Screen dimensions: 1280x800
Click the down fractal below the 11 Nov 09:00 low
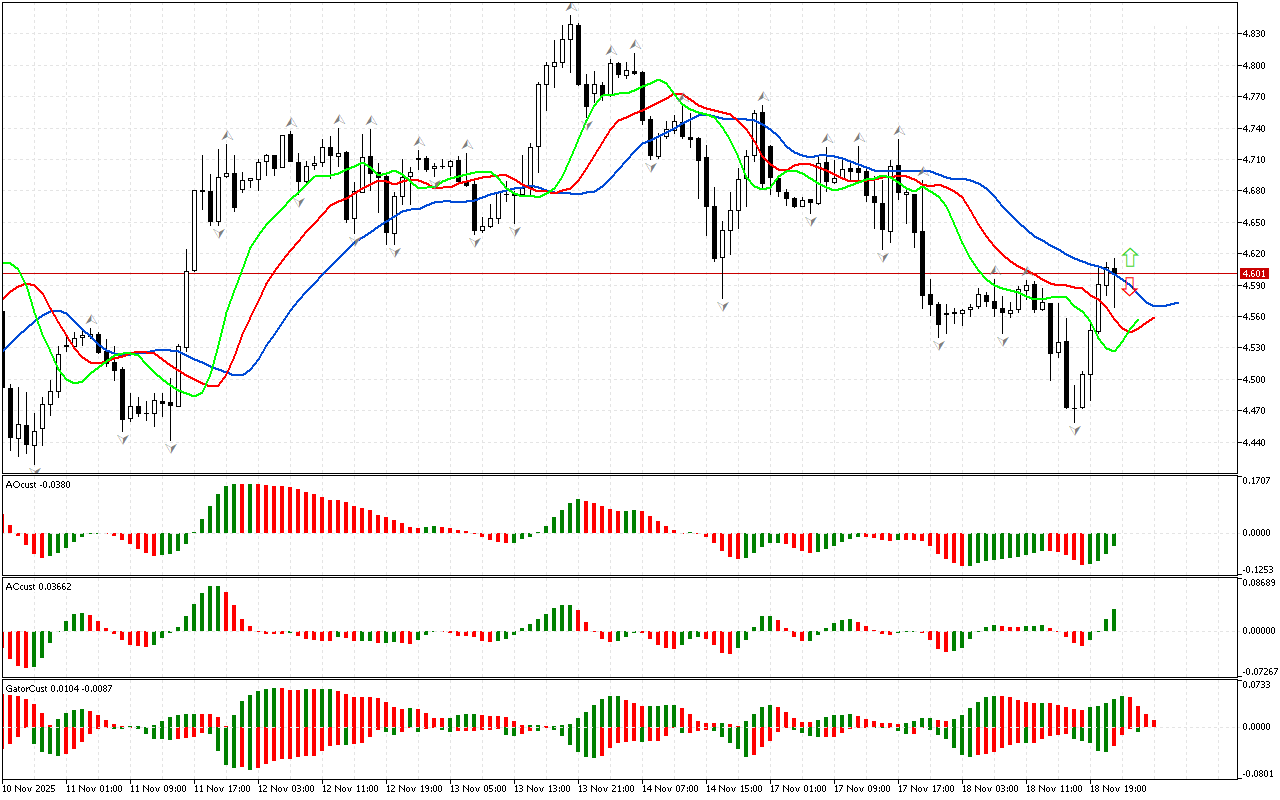(x=171, y=447)
